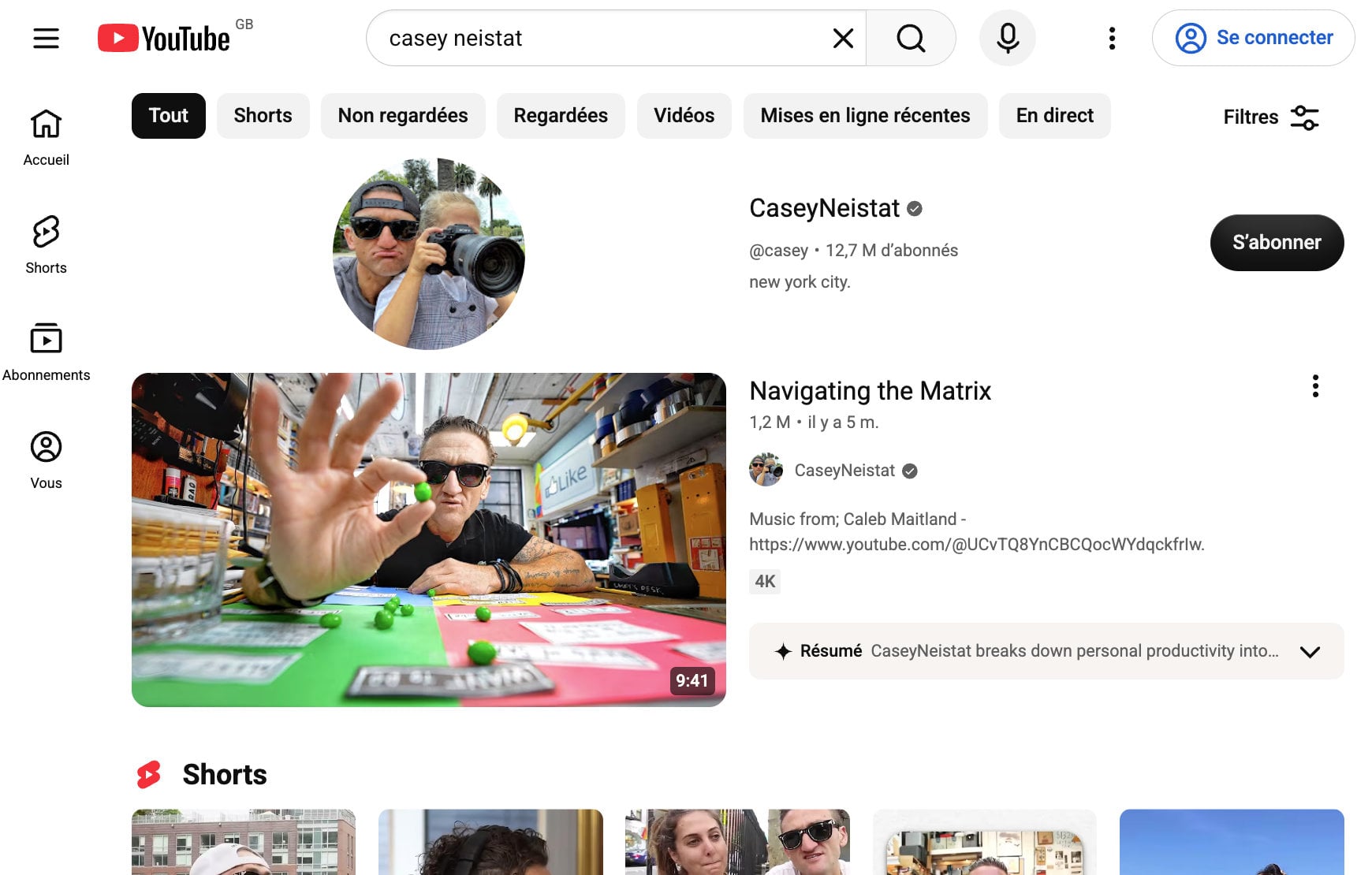Click the Shorts section red logo icon
Viewport: 1372px width, 875px height.
point(148,775)
